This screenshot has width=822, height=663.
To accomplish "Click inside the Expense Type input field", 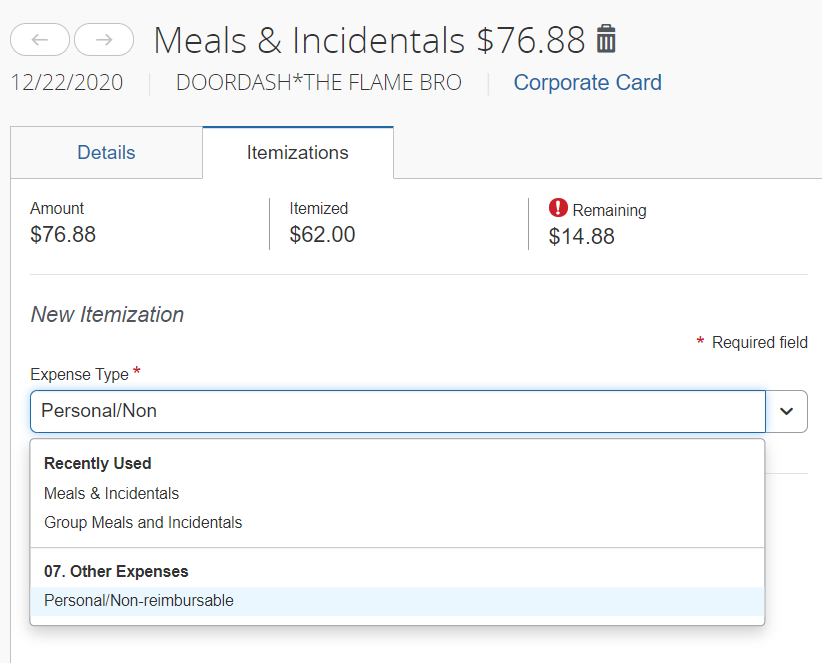I will (400, 411).
